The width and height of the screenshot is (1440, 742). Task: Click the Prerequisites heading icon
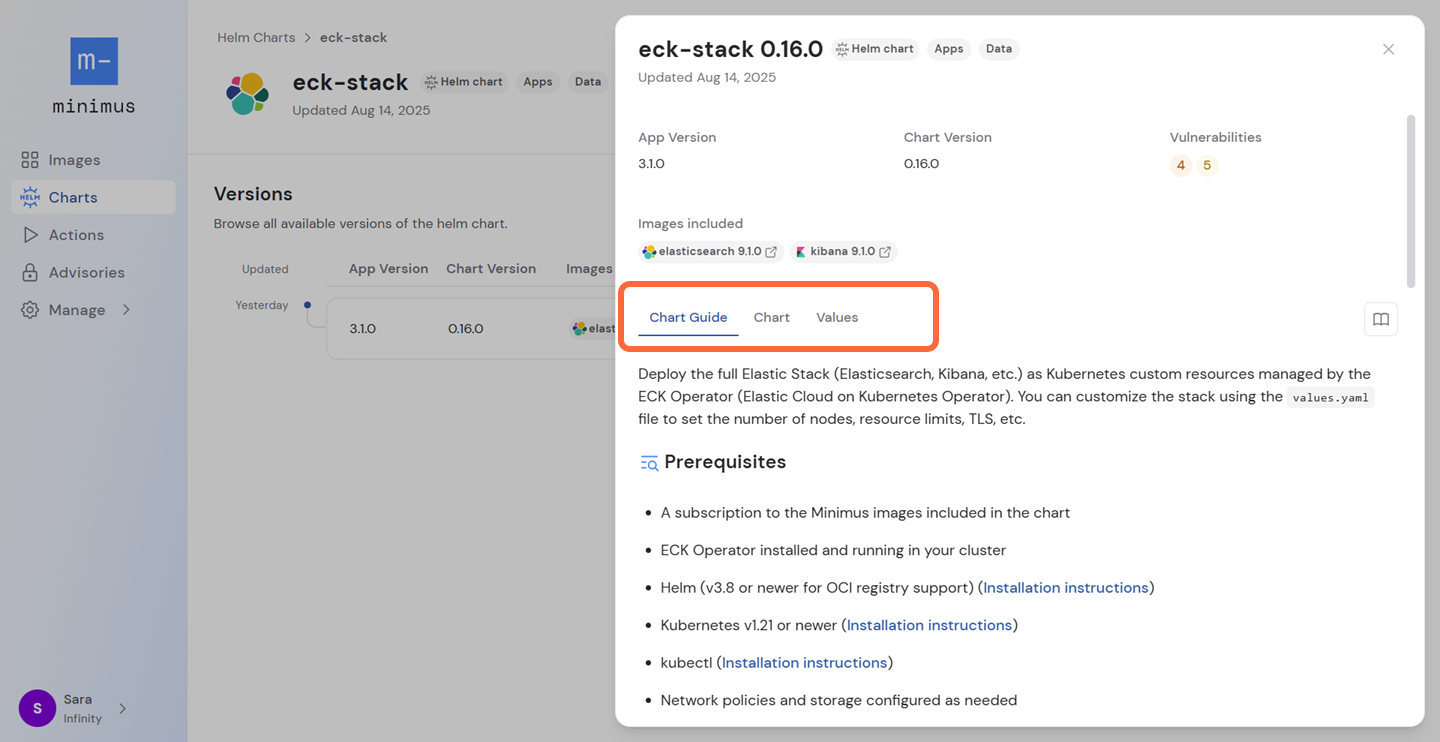click(649, 463)
